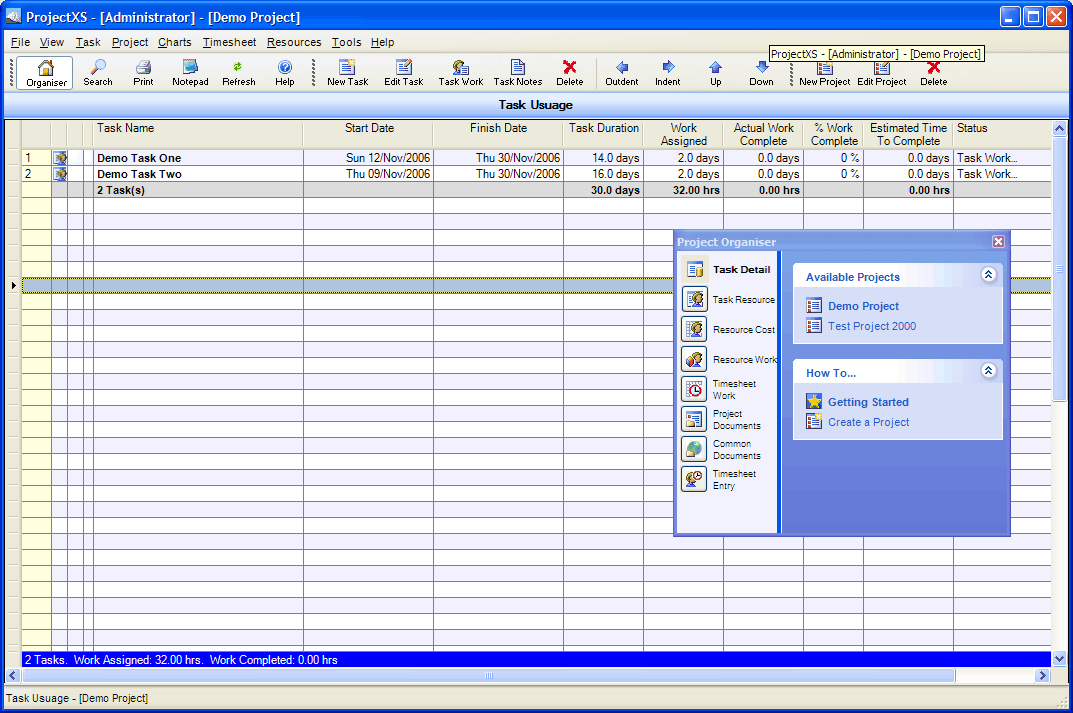Click the Task Notes toolbar icon

[517, 71]
